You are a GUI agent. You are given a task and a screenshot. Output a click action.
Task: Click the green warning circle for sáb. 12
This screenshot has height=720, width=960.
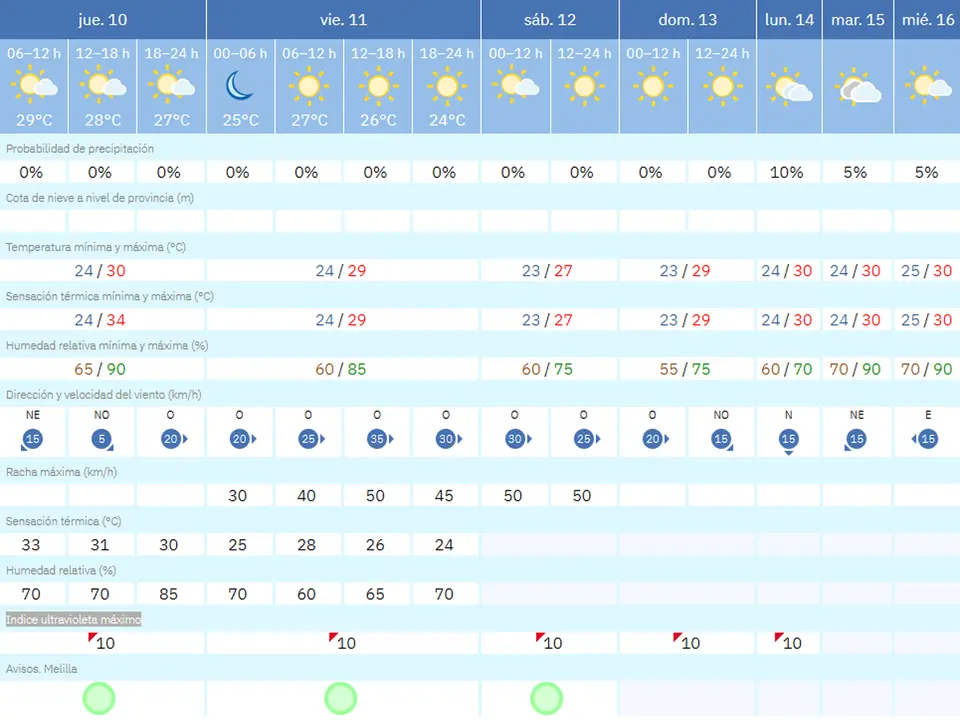tap(546, 699)
